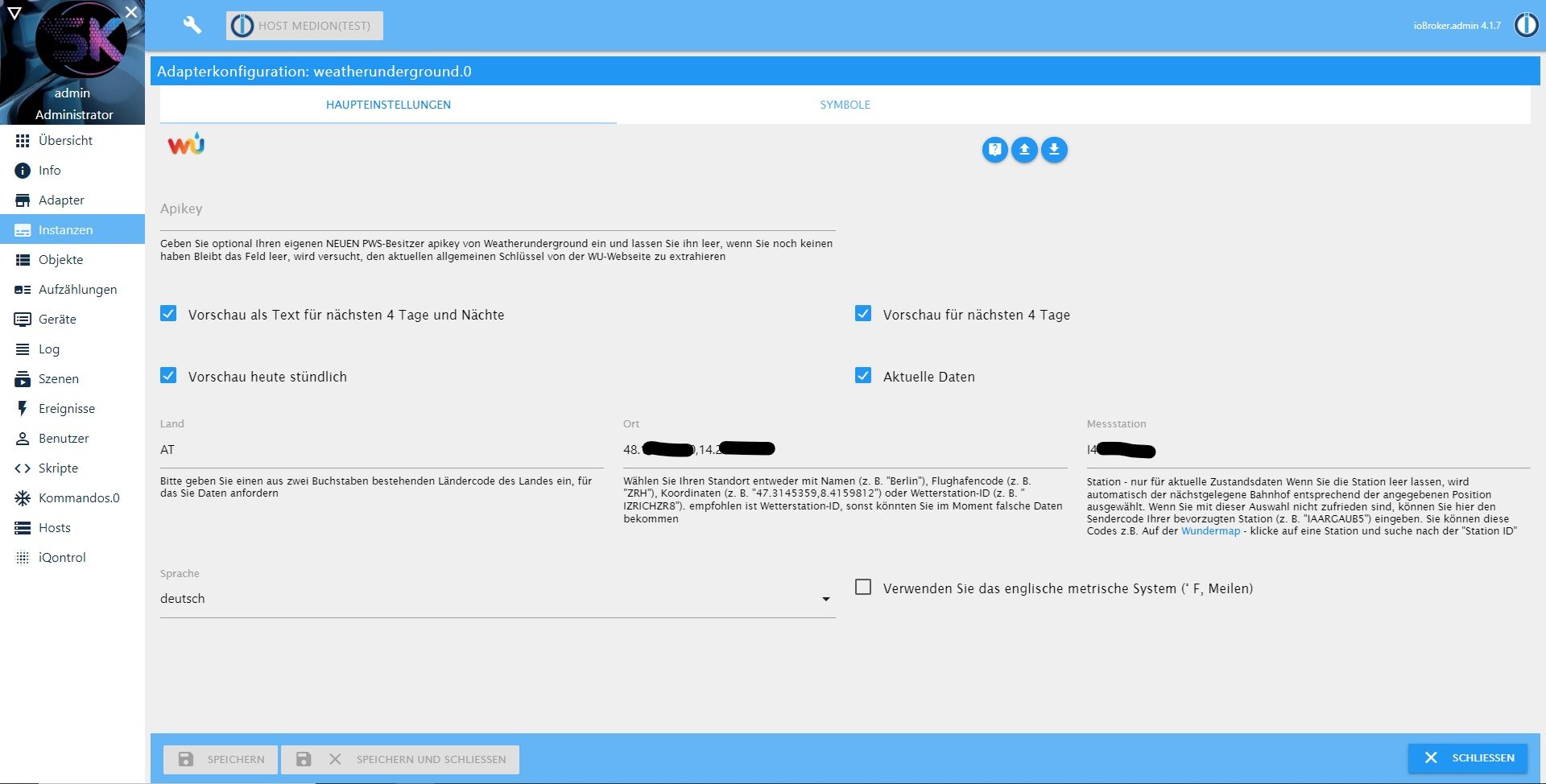Open the adapter help via question mark icon
The height and width of the screenshot is (784, 1546).
(x=994, y=150)
